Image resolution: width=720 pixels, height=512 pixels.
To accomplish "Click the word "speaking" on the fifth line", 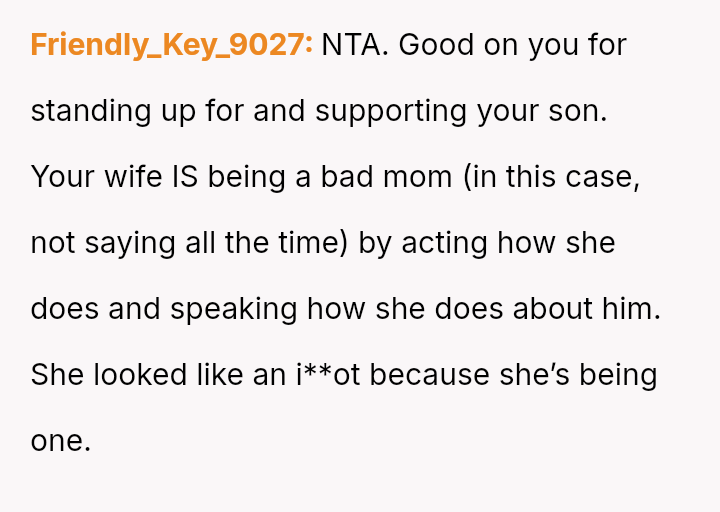I will click(234, 309).
